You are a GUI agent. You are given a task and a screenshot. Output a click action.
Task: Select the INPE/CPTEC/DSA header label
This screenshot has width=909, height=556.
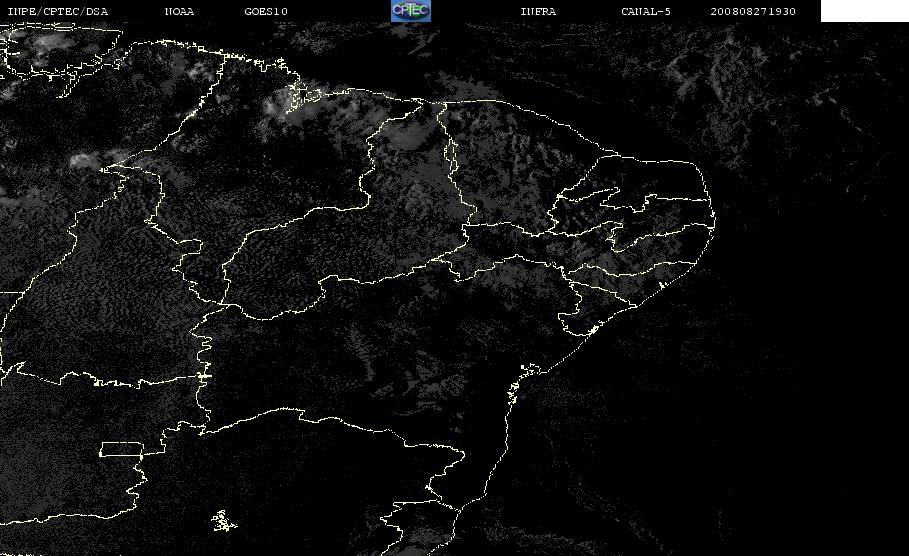pyautogui.click(x=58, y=12)
